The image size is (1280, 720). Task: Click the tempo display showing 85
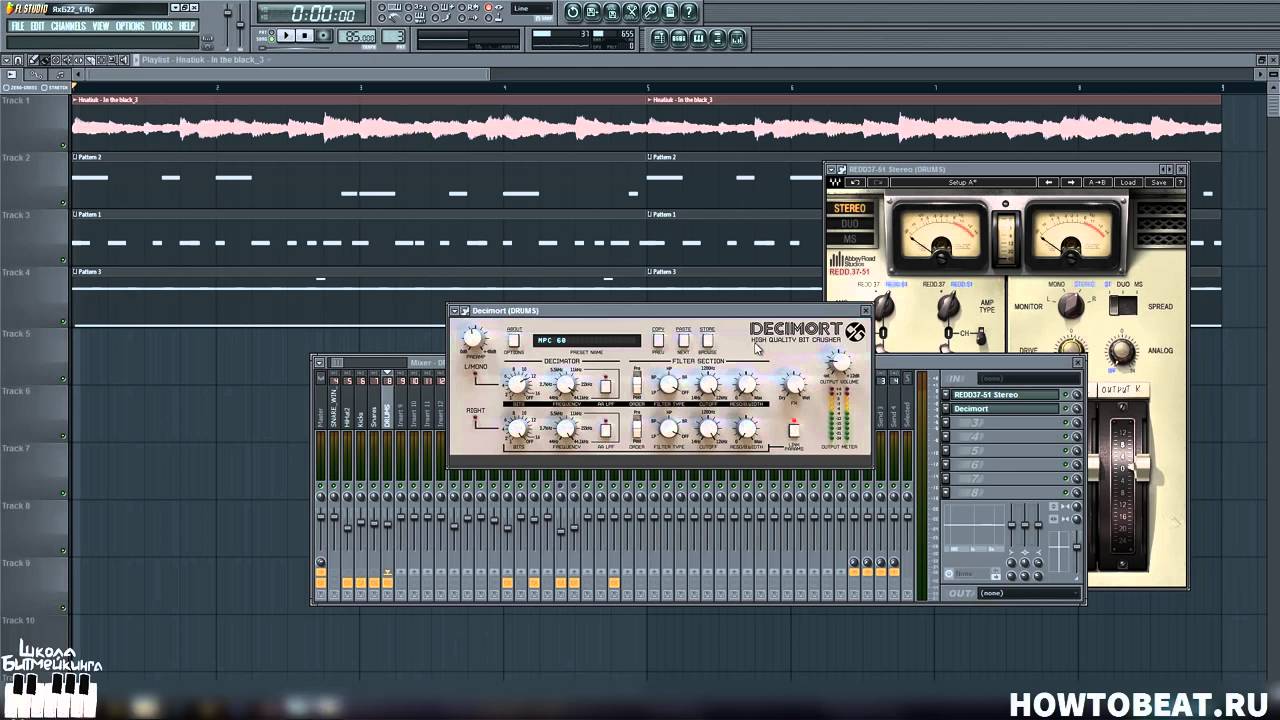coord(356,36)
